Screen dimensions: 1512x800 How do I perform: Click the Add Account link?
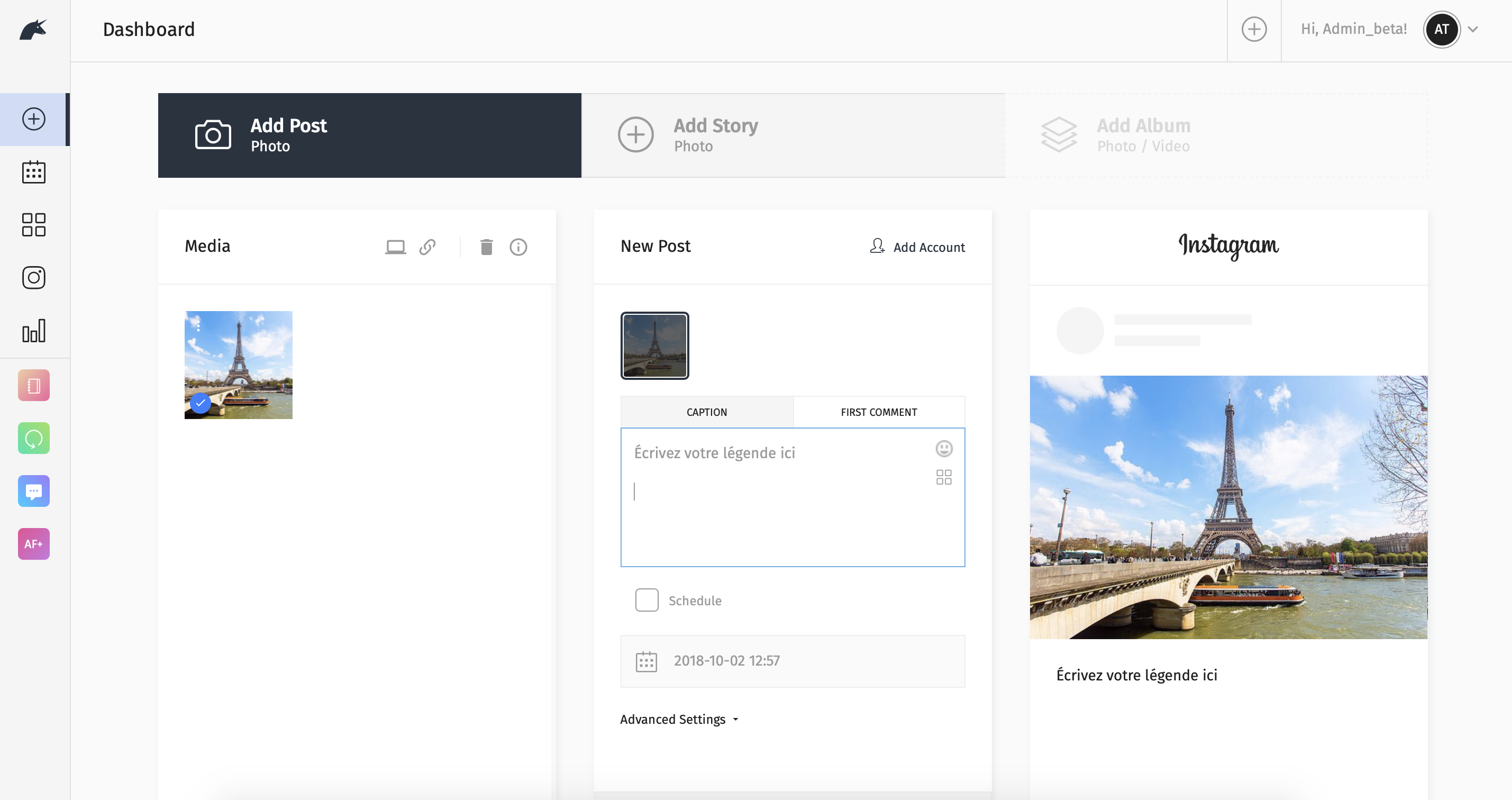(917, 247)
